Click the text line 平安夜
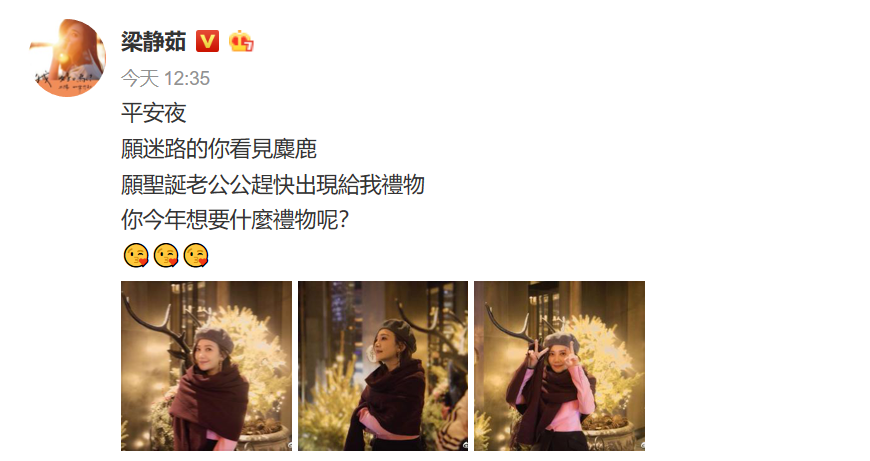This screenshot has width=870, height=461. click(x=154, y=113)
